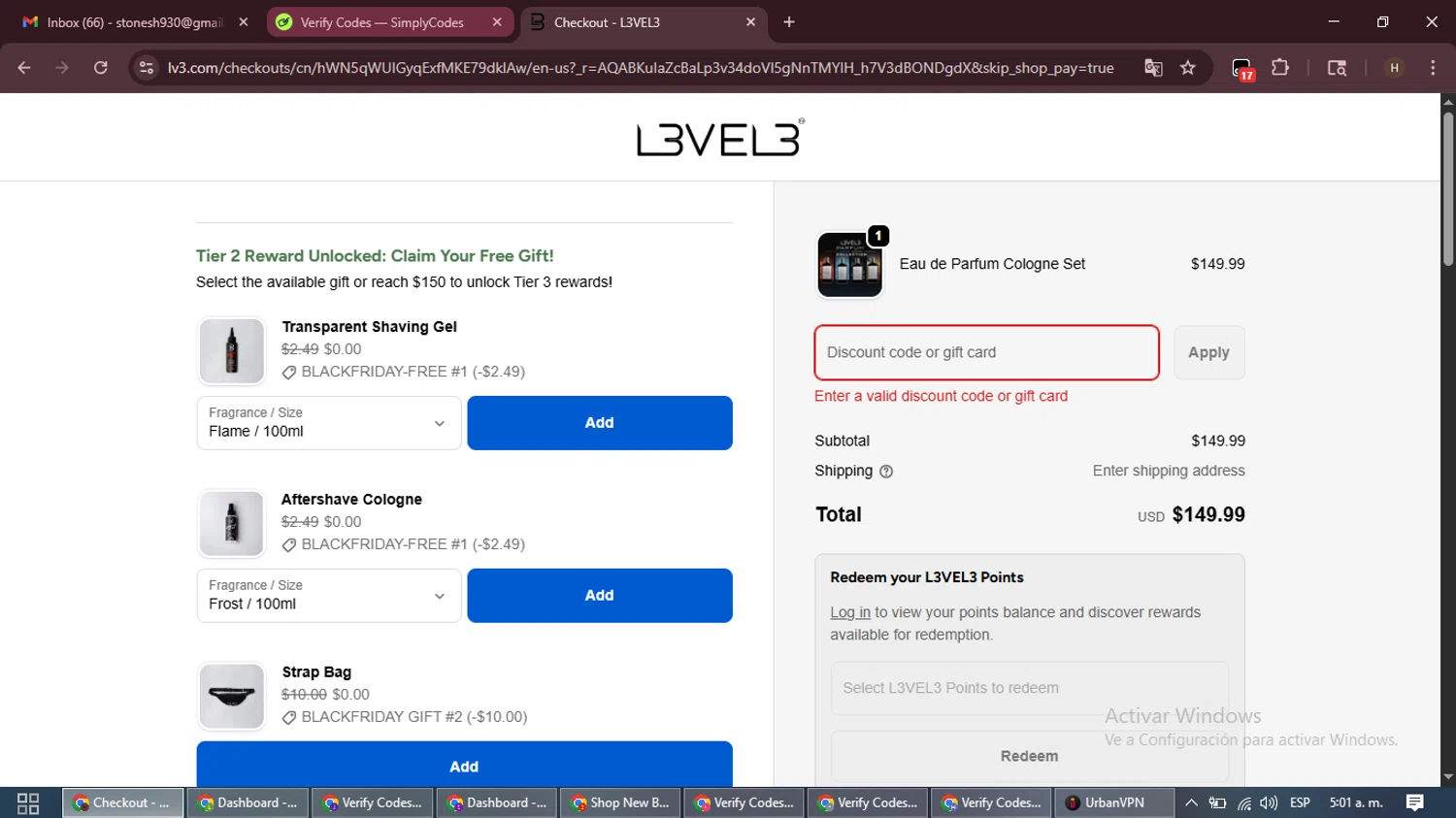The image size is (1456, 818).
Task: Click the Transparent Shaving Gel thumbnail
Action: pos(231,350)
